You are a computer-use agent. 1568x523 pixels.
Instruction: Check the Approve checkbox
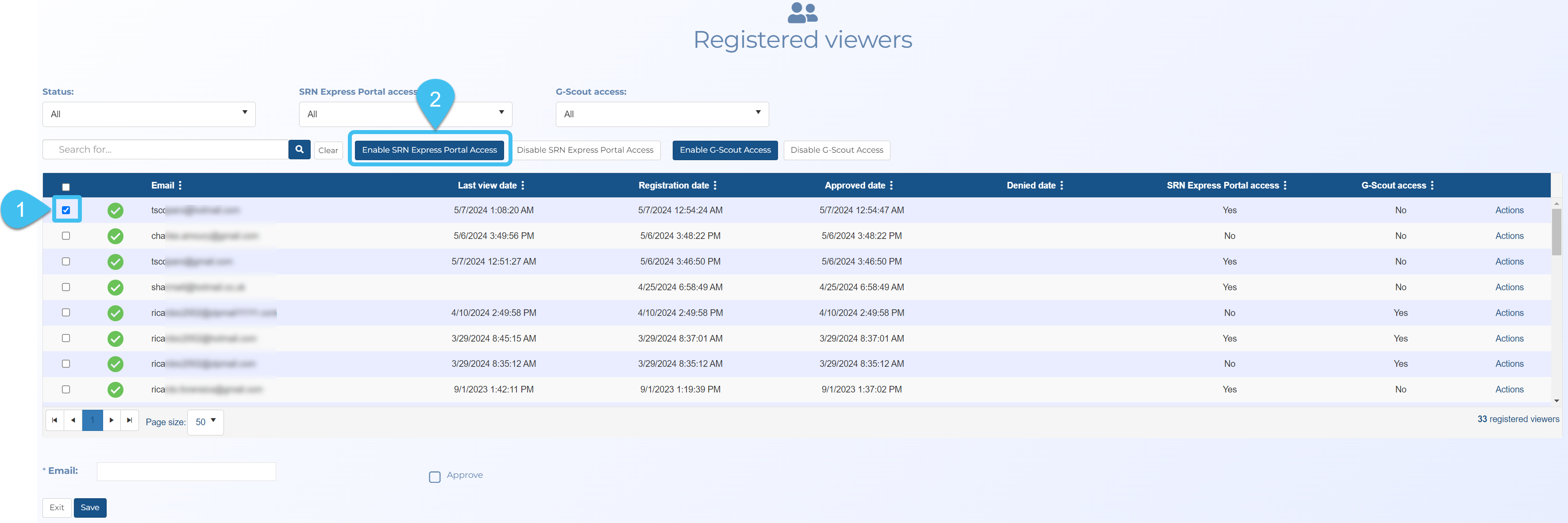pos(435,477)
